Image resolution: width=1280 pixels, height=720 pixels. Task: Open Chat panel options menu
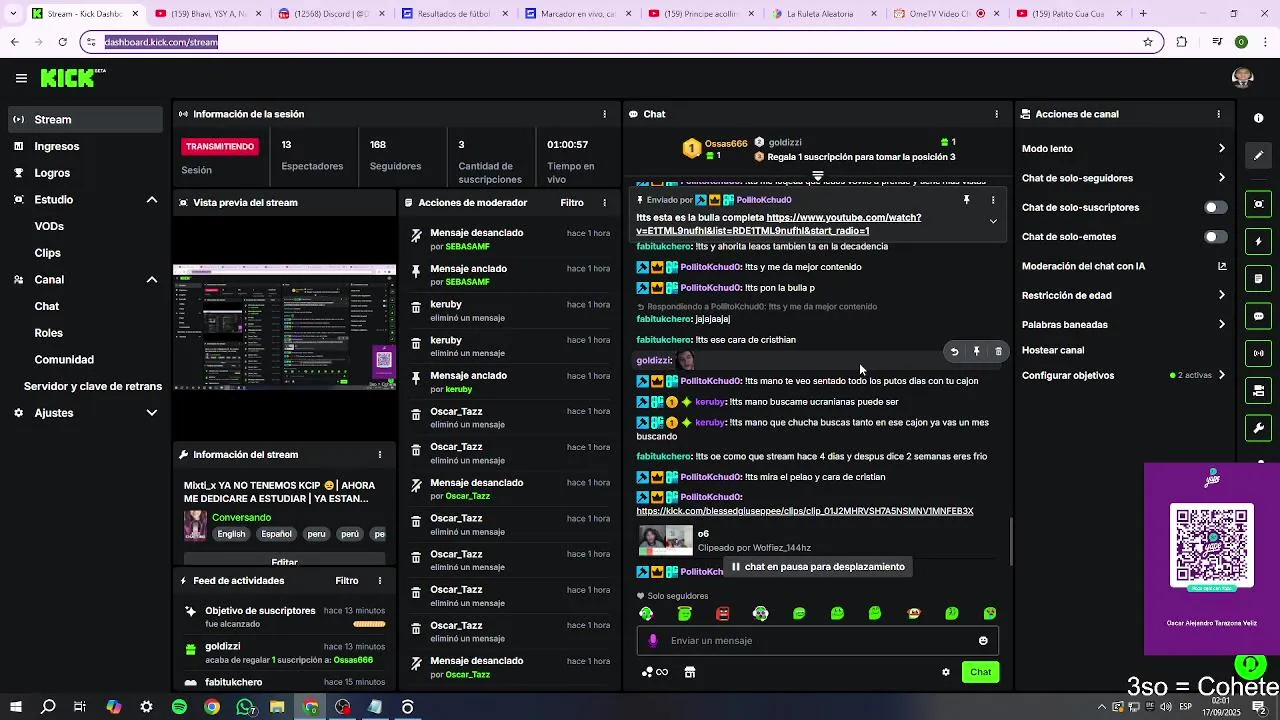pos(996,114)
